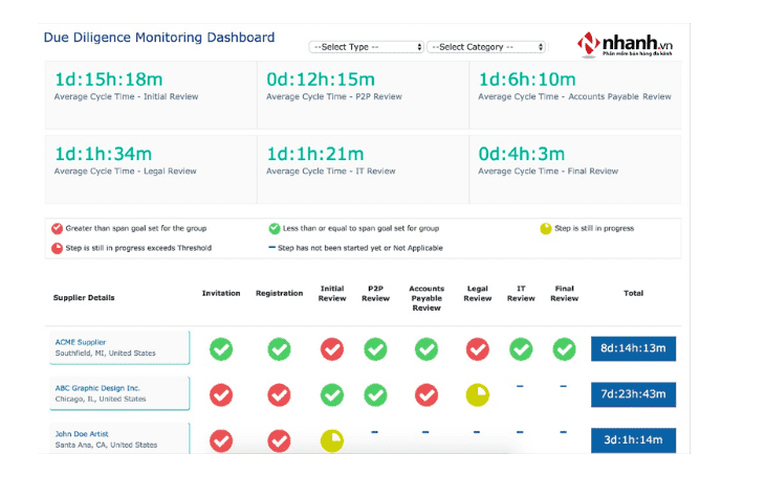Viewport: 765px width, 478px height.
Task: Click the red check legend icon for 'Greater than span goal'
Action: pyautogui.click(x=57, y=228)
